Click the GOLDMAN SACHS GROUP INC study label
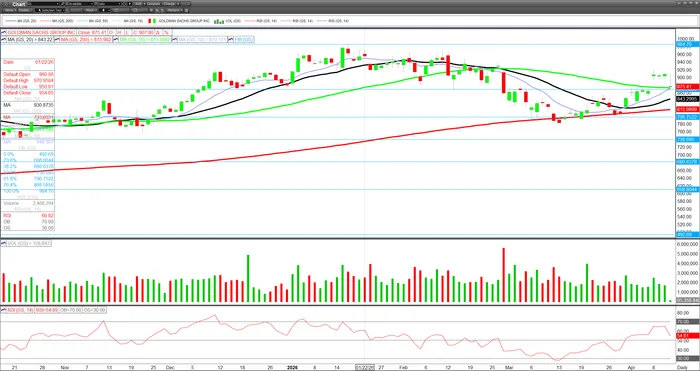 point(41,33)
